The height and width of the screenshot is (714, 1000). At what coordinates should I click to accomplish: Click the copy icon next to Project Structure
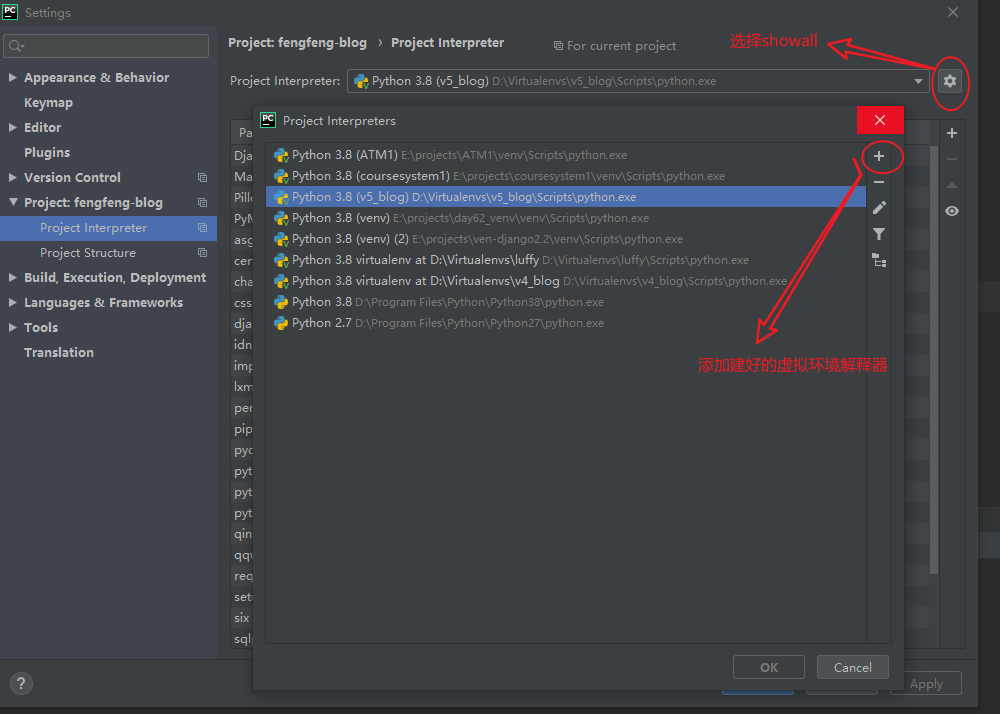[202, 252]
